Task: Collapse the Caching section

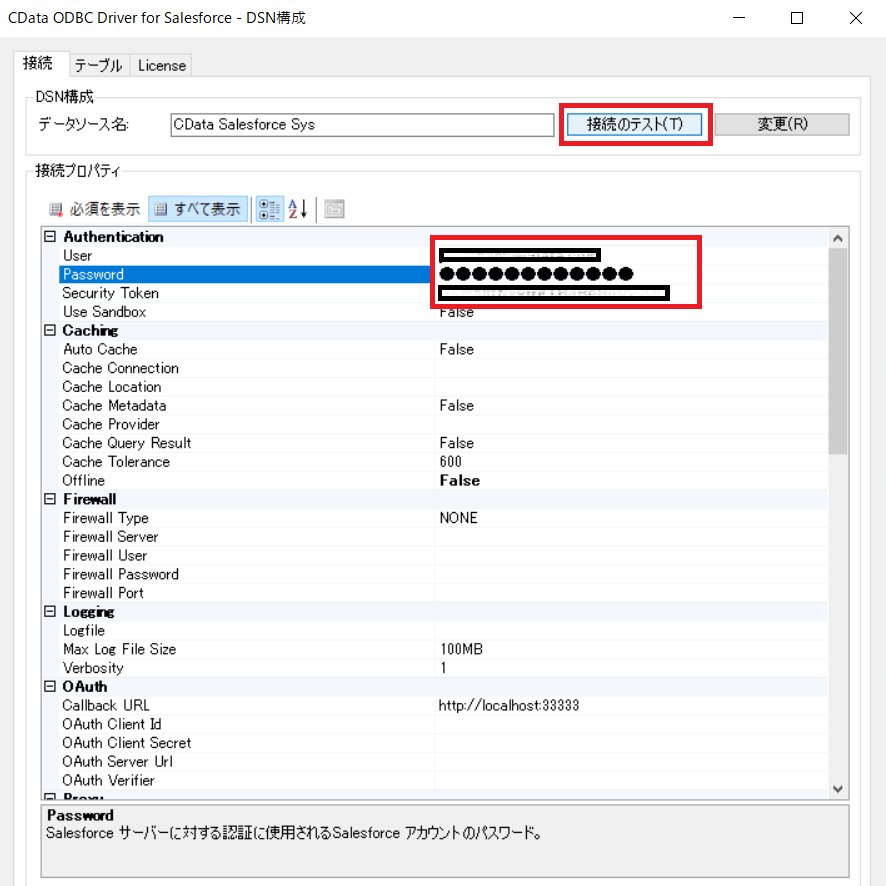Action: (48, 330)
